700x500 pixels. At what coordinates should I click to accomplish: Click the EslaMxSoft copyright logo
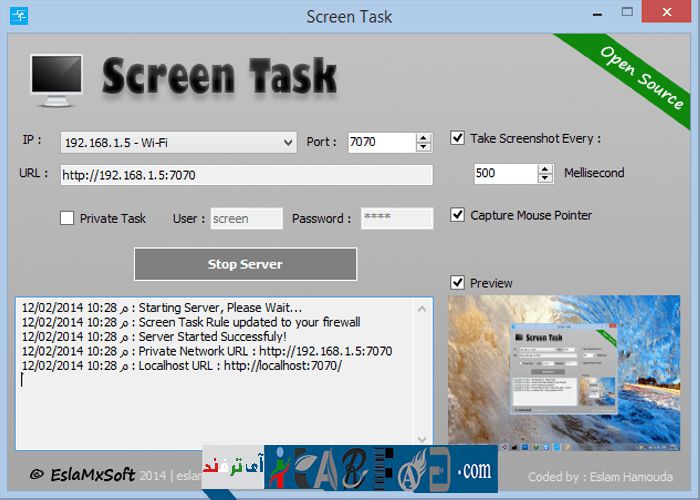coord(83,475)
